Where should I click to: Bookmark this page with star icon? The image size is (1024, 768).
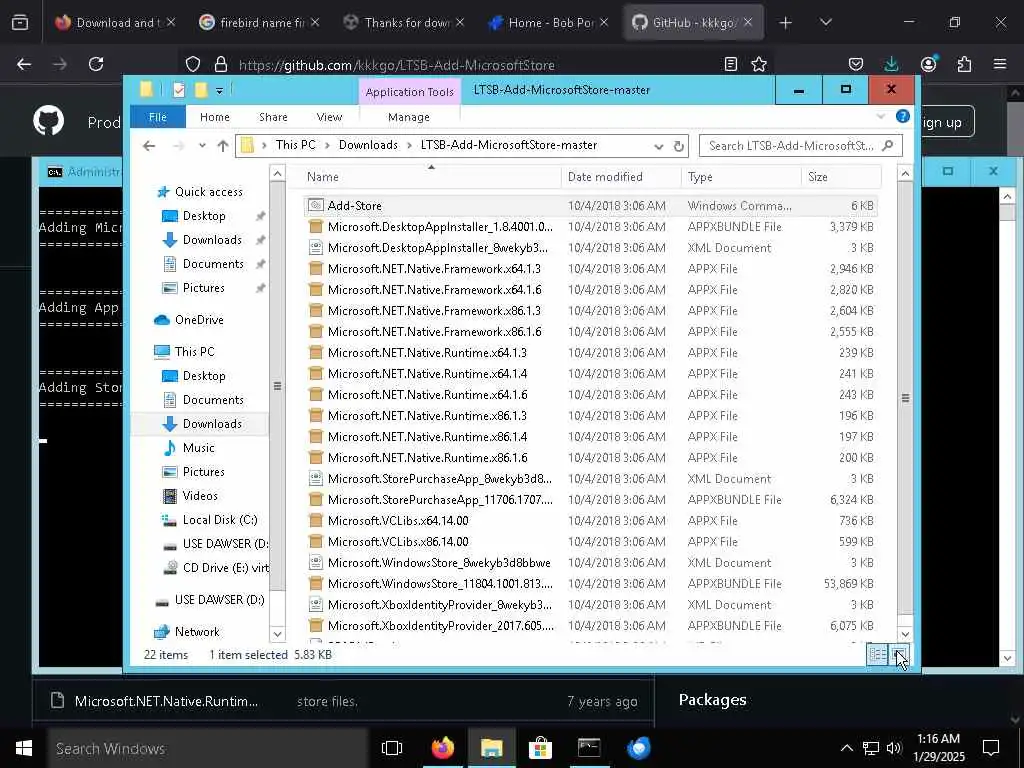click(759, 64)
